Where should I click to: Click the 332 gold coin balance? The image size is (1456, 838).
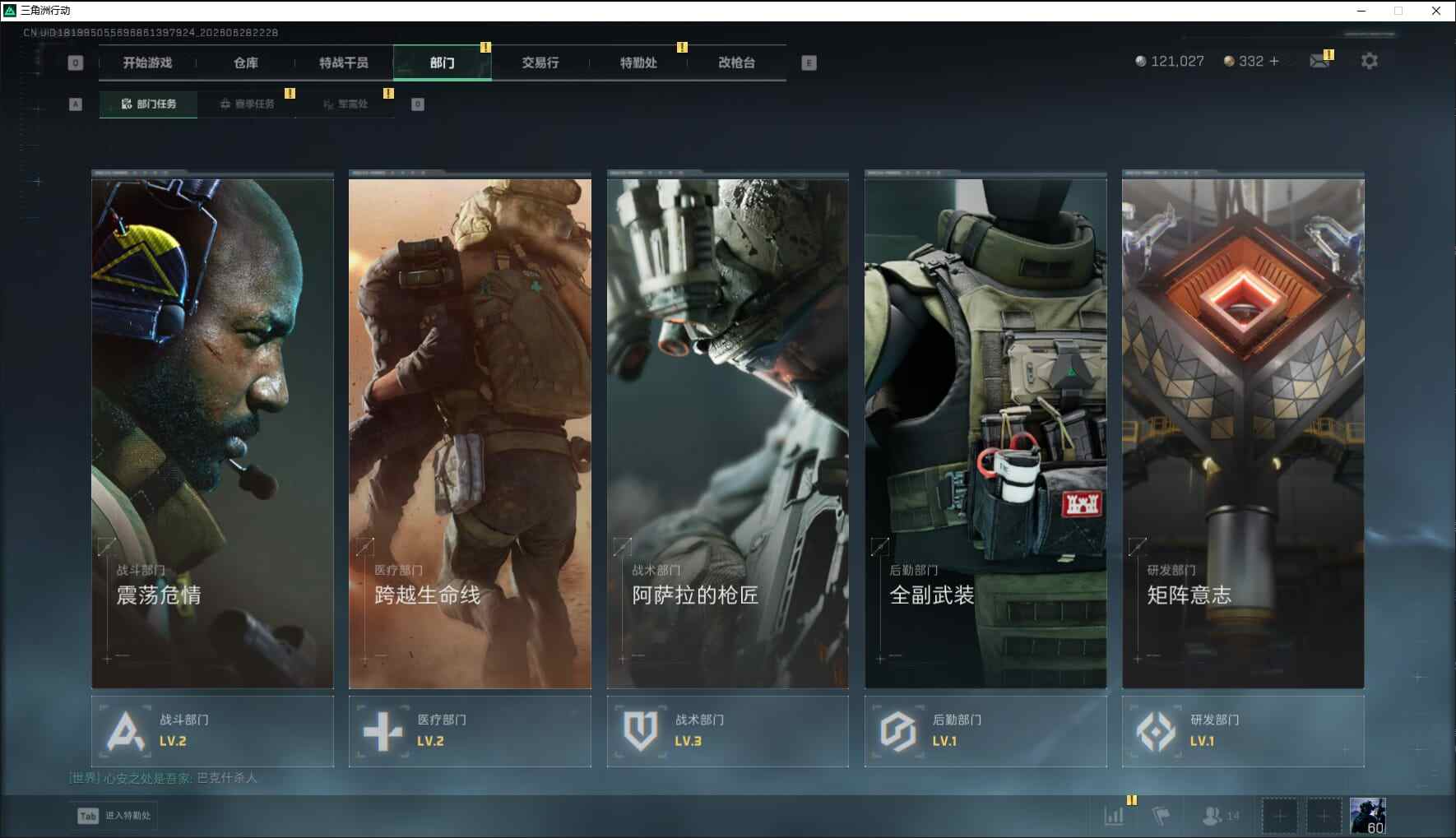(x=1243, y=62)
